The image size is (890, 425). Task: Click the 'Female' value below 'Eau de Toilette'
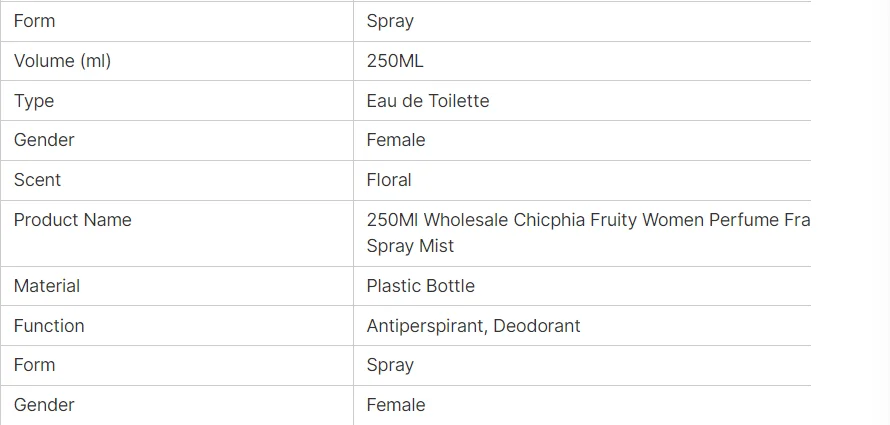point(396,140)
